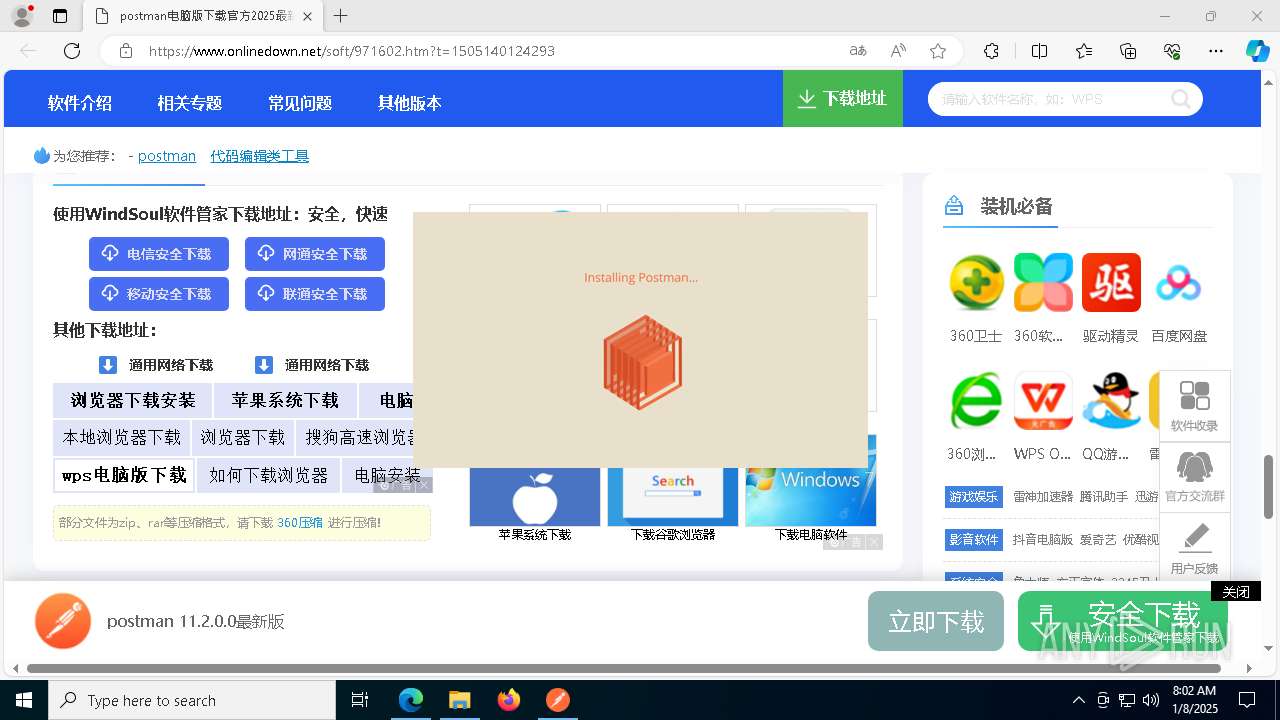
Task: Click 移动安全下载 button
Action: pos(159,294)
